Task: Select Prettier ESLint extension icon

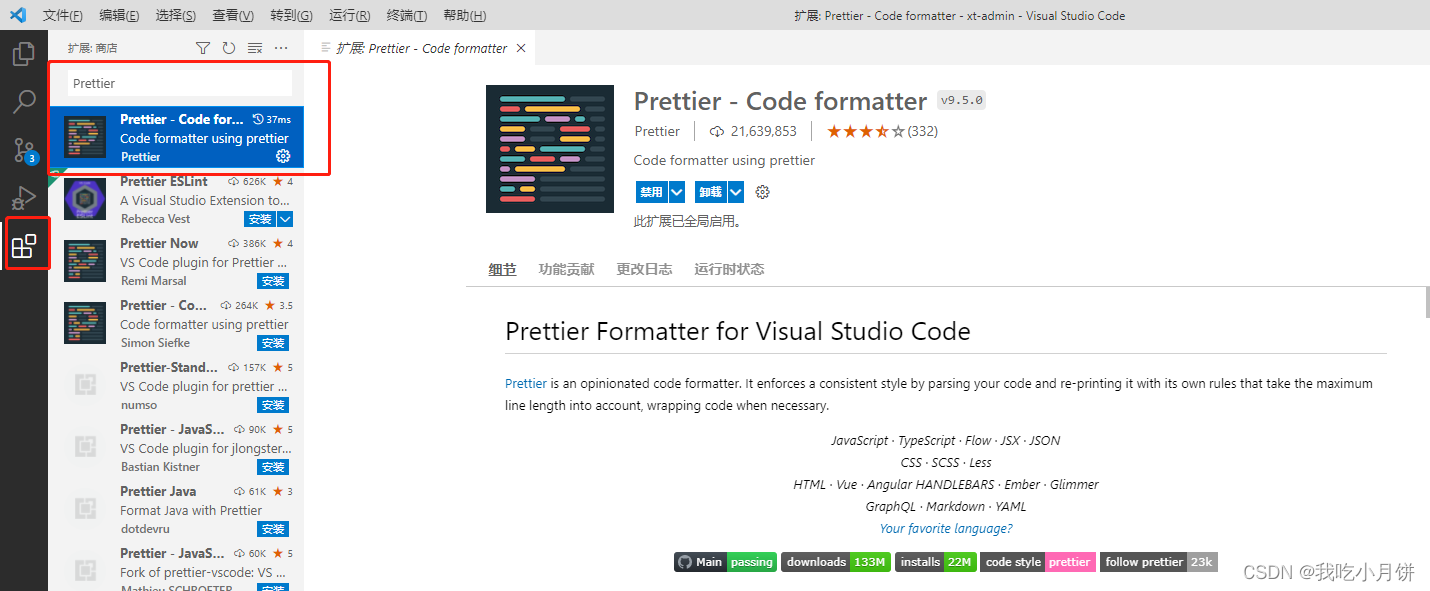Action: pos(85,199)
